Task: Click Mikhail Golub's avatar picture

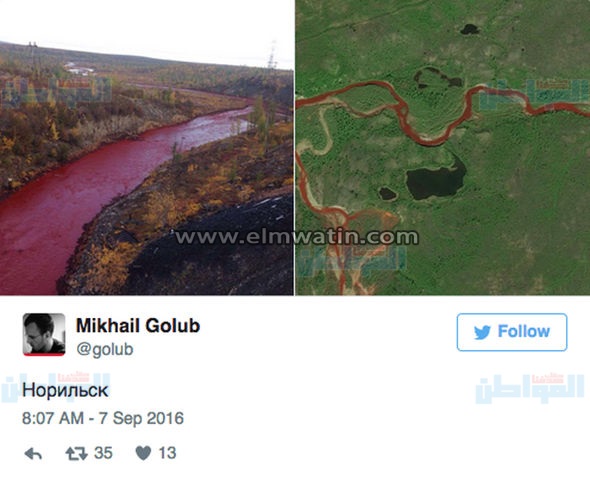Action: [44, 334]
